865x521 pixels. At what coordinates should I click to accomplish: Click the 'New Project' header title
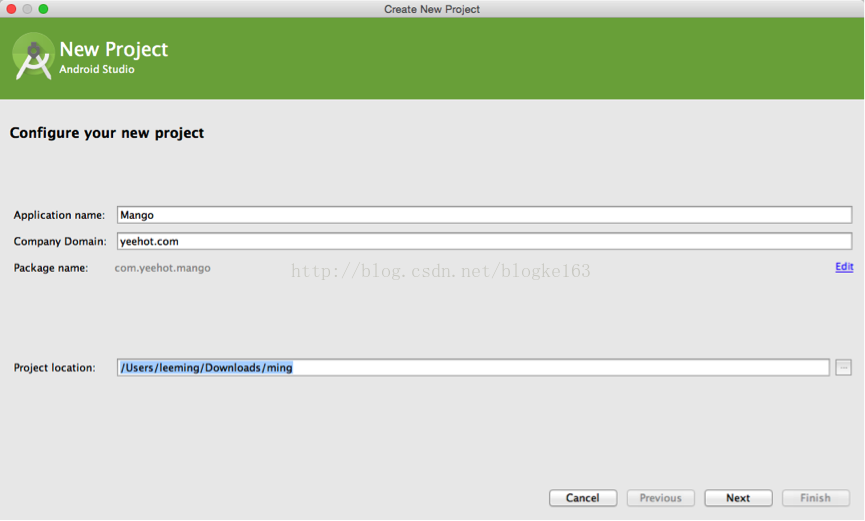[114, 49]
